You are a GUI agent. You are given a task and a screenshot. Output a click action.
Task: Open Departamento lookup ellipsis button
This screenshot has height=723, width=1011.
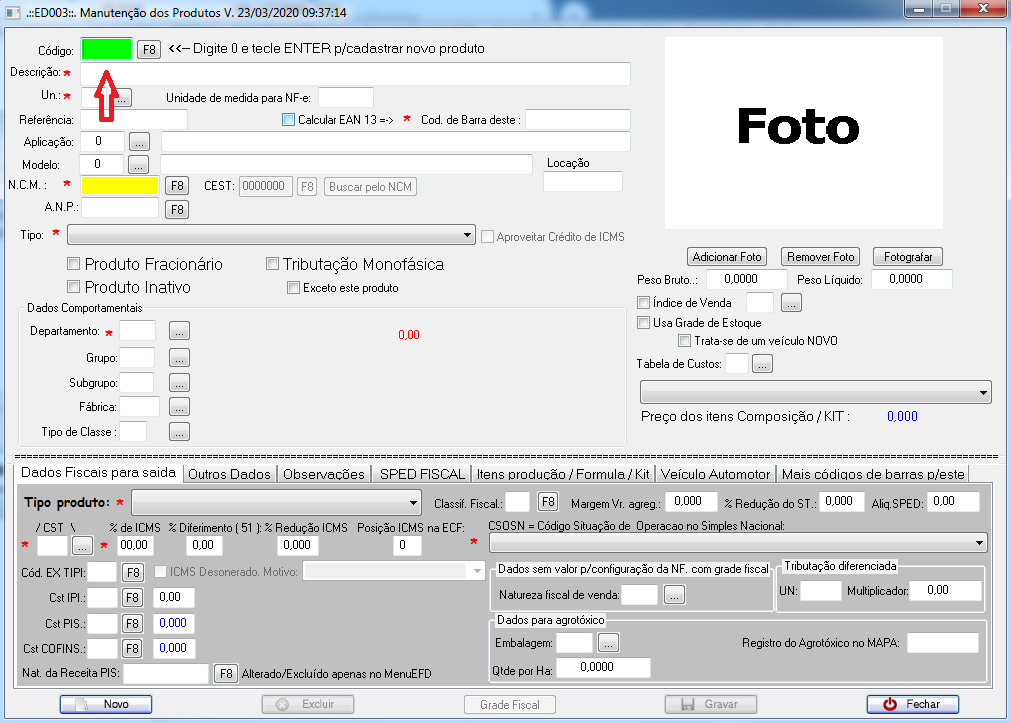click(179, 331)
